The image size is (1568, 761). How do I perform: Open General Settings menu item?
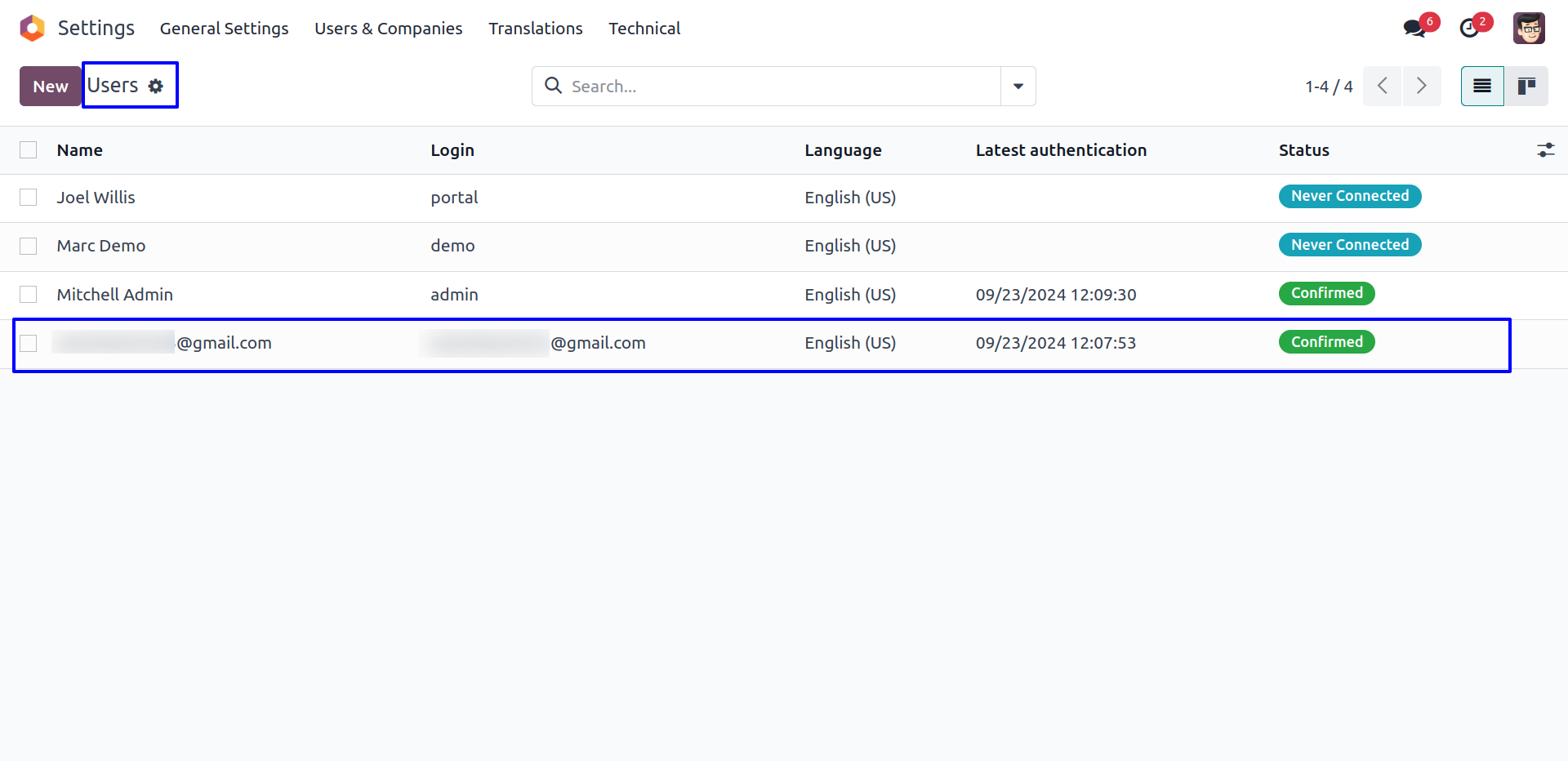point(224,29)
